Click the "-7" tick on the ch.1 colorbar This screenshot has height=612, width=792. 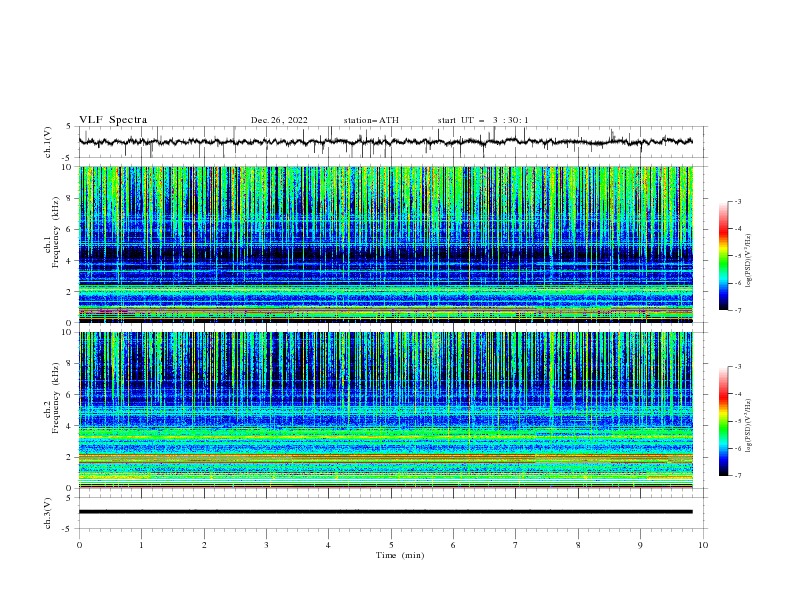pyautogui.click(x=737, y=311)
